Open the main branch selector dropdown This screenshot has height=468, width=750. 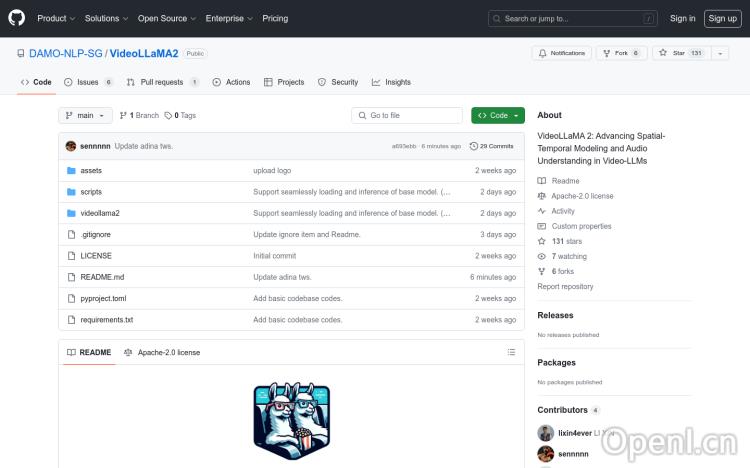85,116
